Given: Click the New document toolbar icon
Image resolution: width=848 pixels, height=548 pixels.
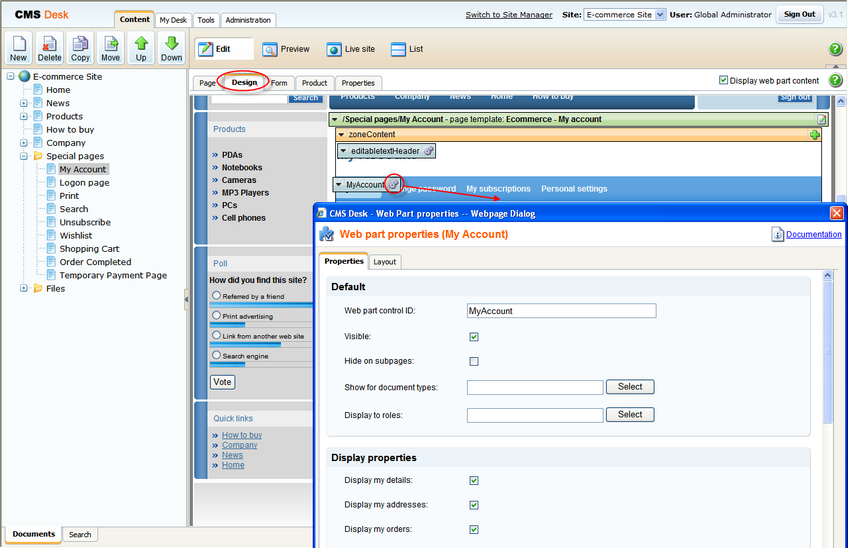Looking at the screenshot, I should (18, 48).
